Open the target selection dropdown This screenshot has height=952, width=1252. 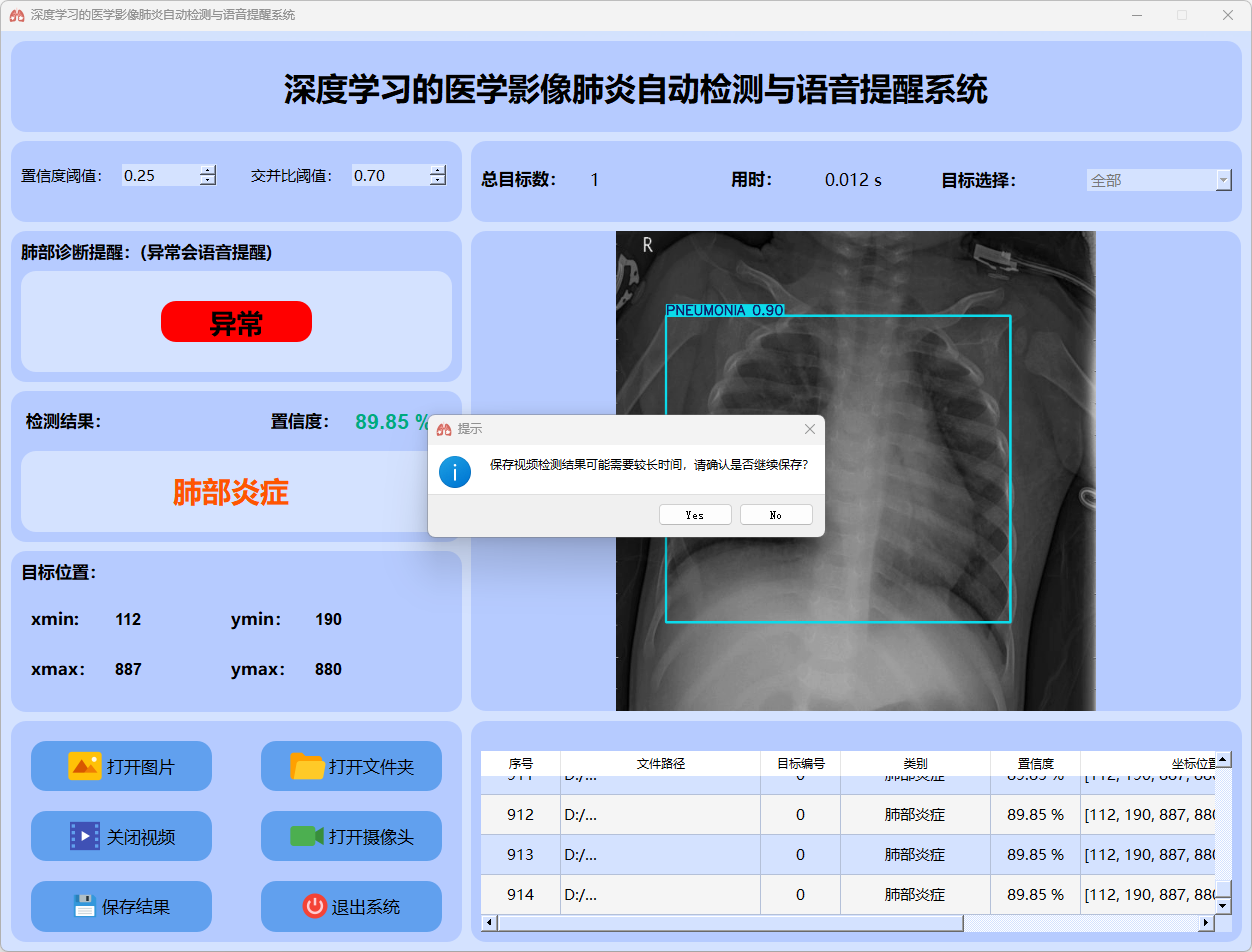coord(1223,180)
